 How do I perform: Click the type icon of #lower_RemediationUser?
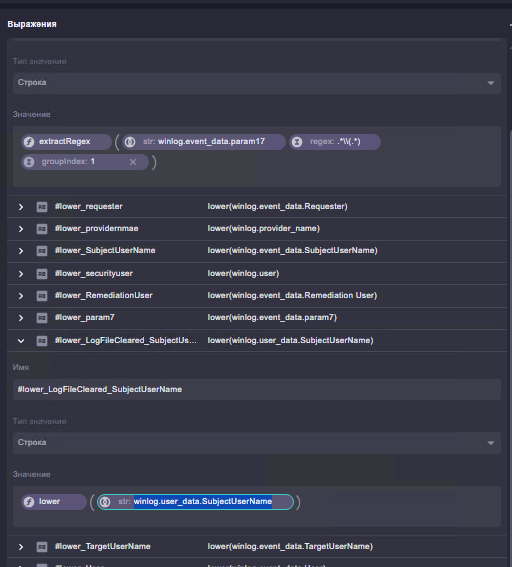(x=42, y=296)
